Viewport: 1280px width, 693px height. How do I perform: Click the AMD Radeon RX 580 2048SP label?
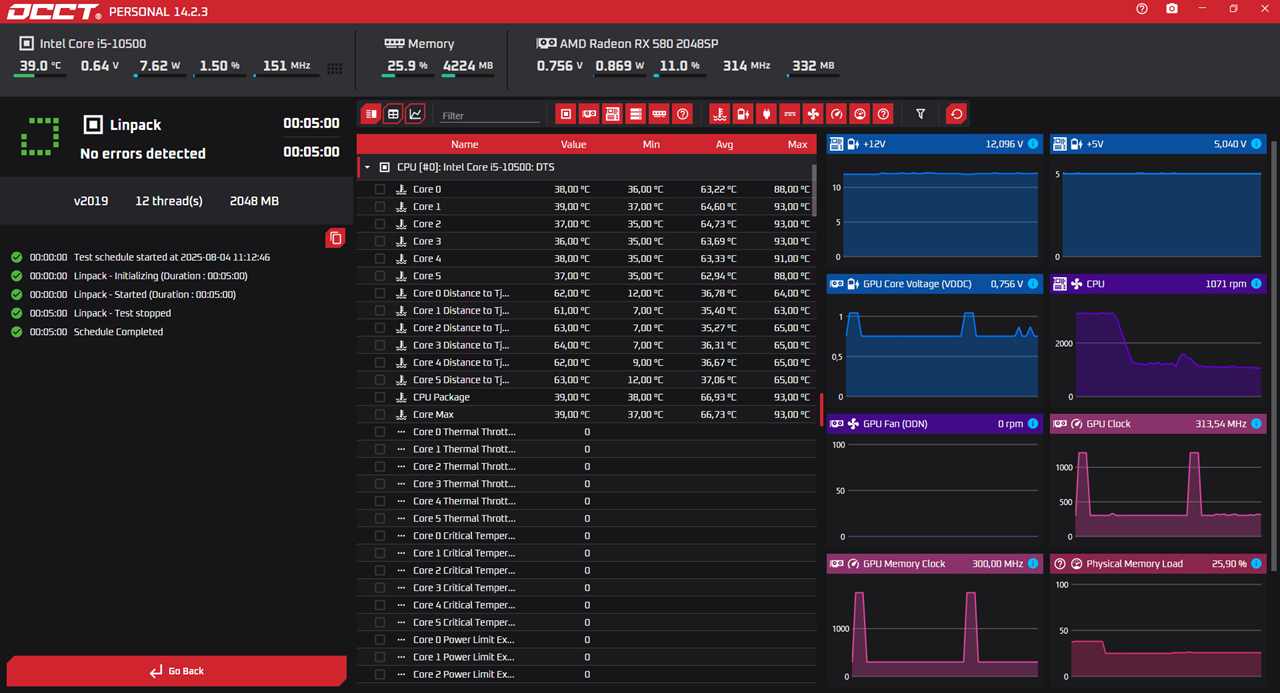click(x=639, y=44)
